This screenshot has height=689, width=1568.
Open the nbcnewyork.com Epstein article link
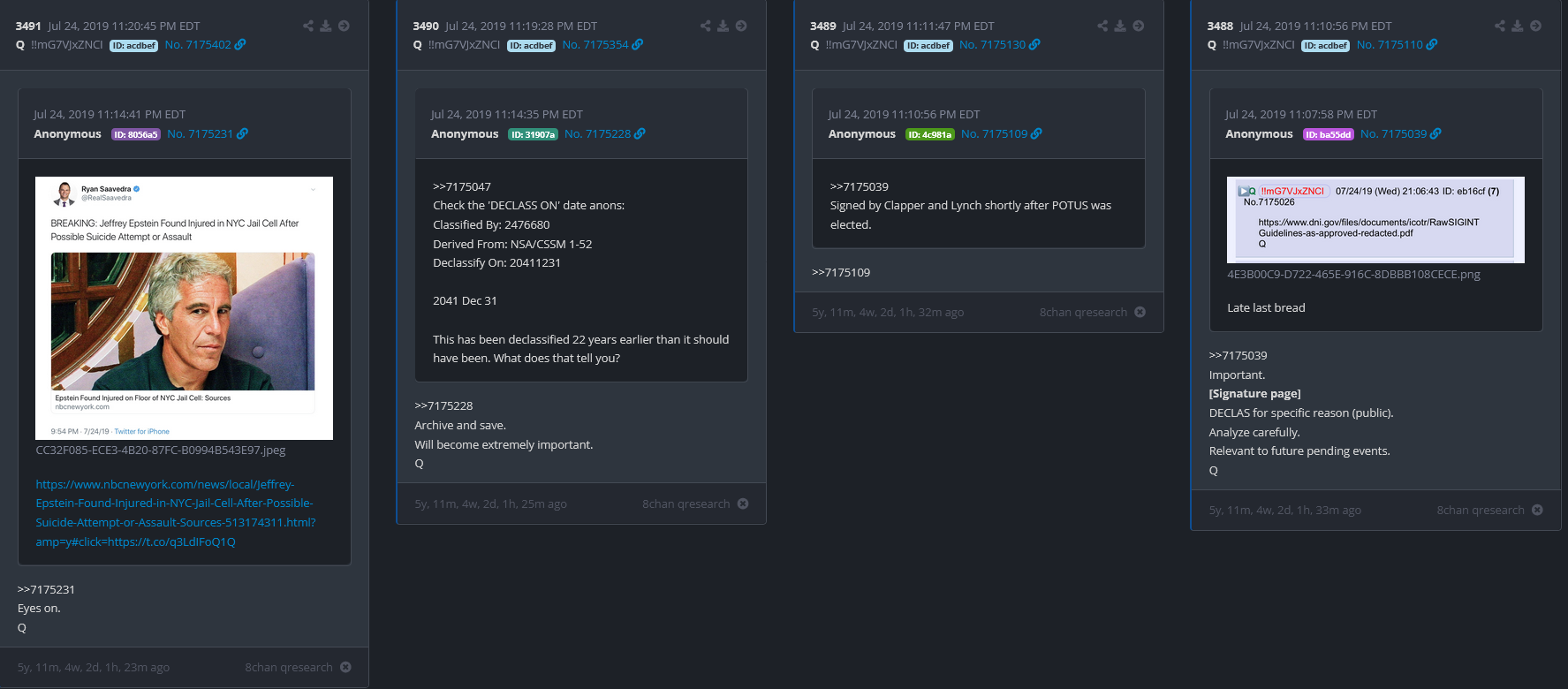coord(176,513)
